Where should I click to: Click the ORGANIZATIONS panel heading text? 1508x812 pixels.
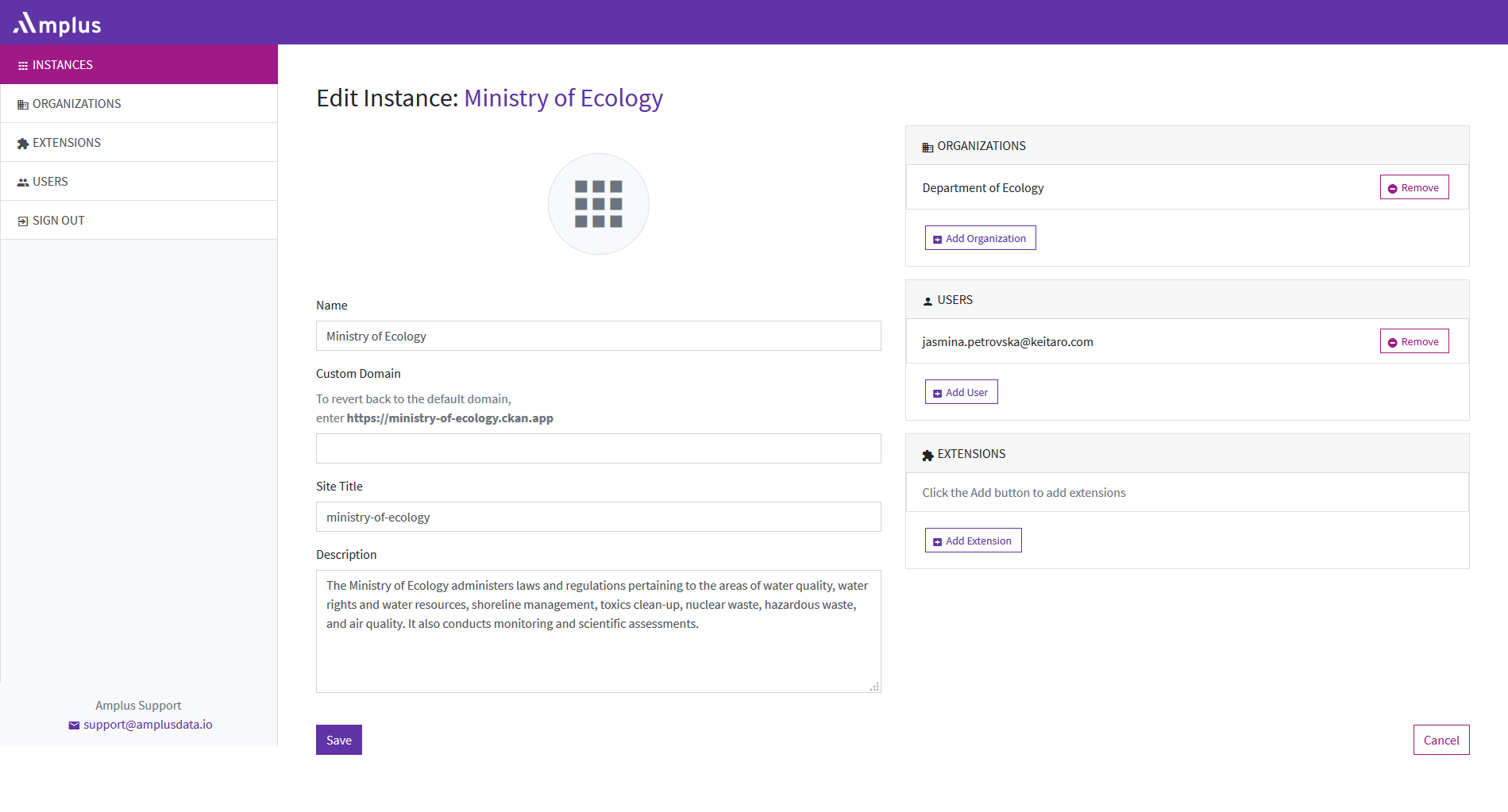[982, 146]
